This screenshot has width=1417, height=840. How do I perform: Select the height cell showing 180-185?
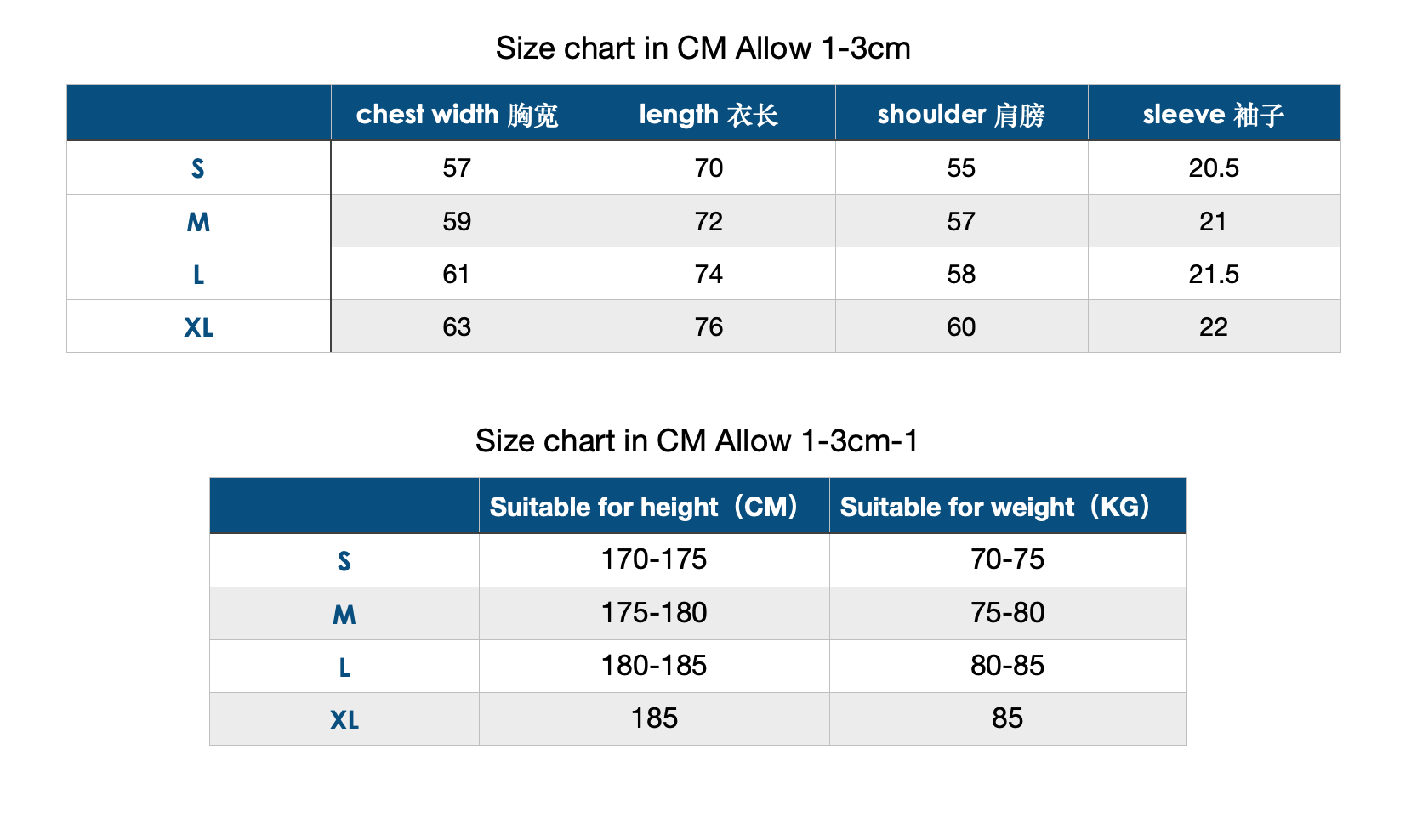(x=654, y=666)
